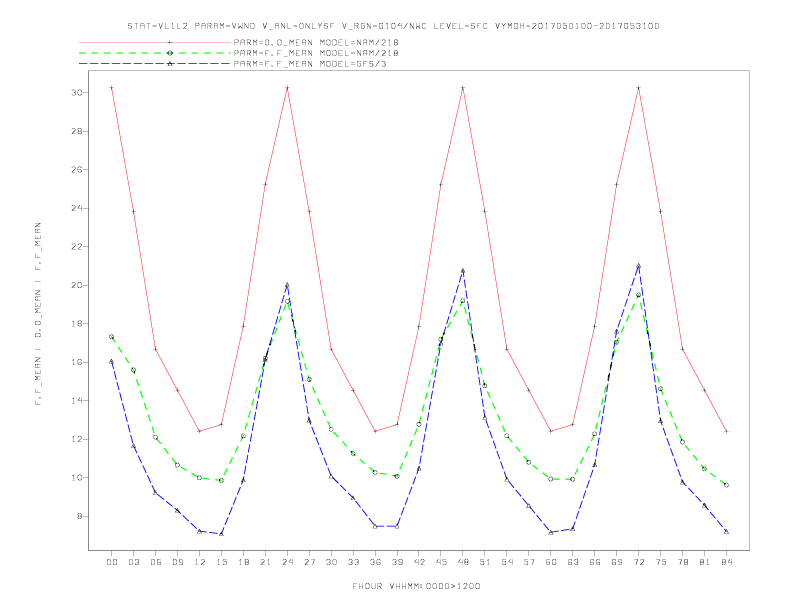Click x-axis forecast hour label 63
Viewport: 792px width, 612px height.
[573, 562]
